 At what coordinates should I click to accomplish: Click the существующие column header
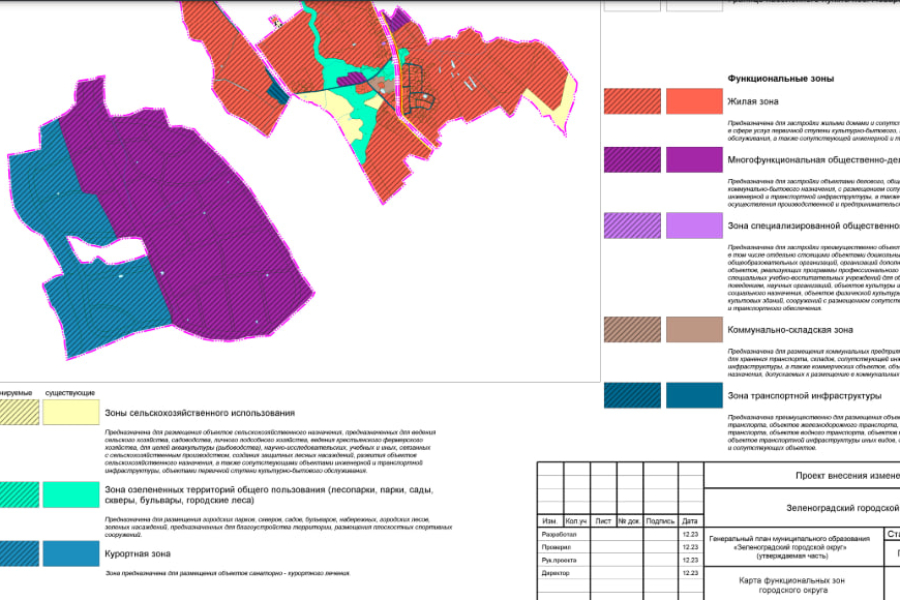tap(70, 392)
